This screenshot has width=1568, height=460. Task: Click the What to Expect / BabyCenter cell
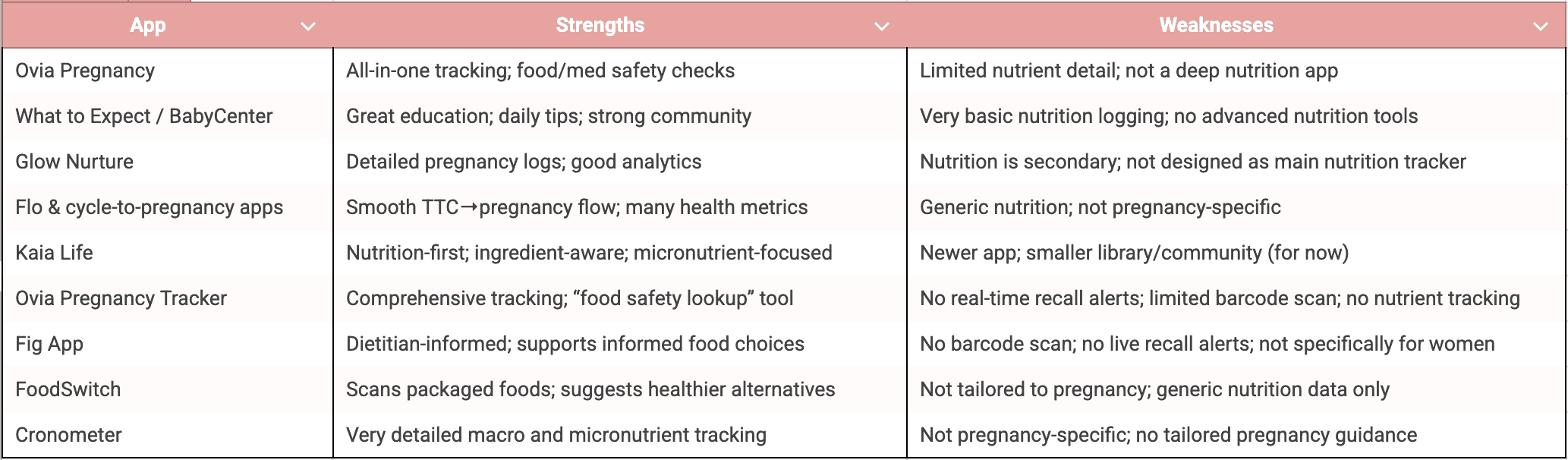[x=144, y=116]
